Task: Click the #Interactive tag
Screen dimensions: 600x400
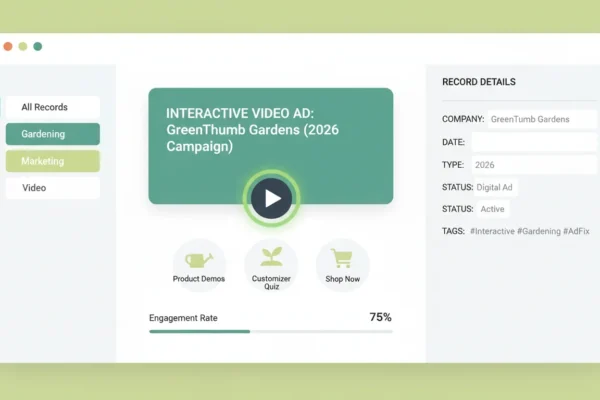Action: (492, 231)
